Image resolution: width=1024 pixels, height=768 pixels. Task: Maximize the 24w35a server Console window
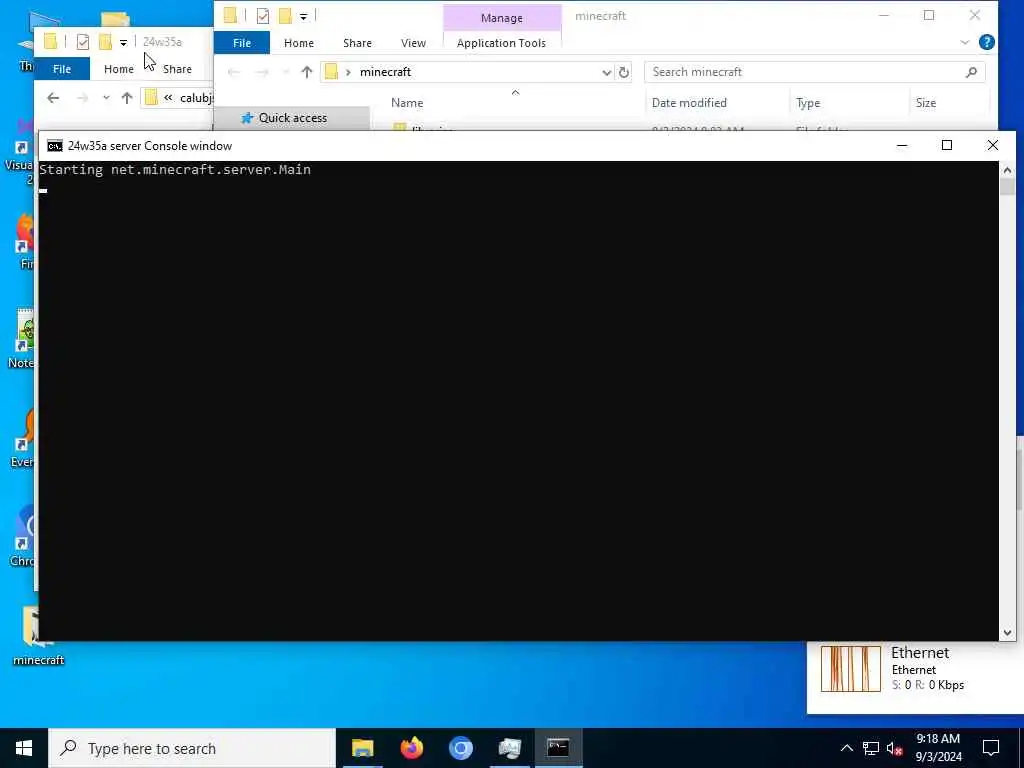pos(946,145)
